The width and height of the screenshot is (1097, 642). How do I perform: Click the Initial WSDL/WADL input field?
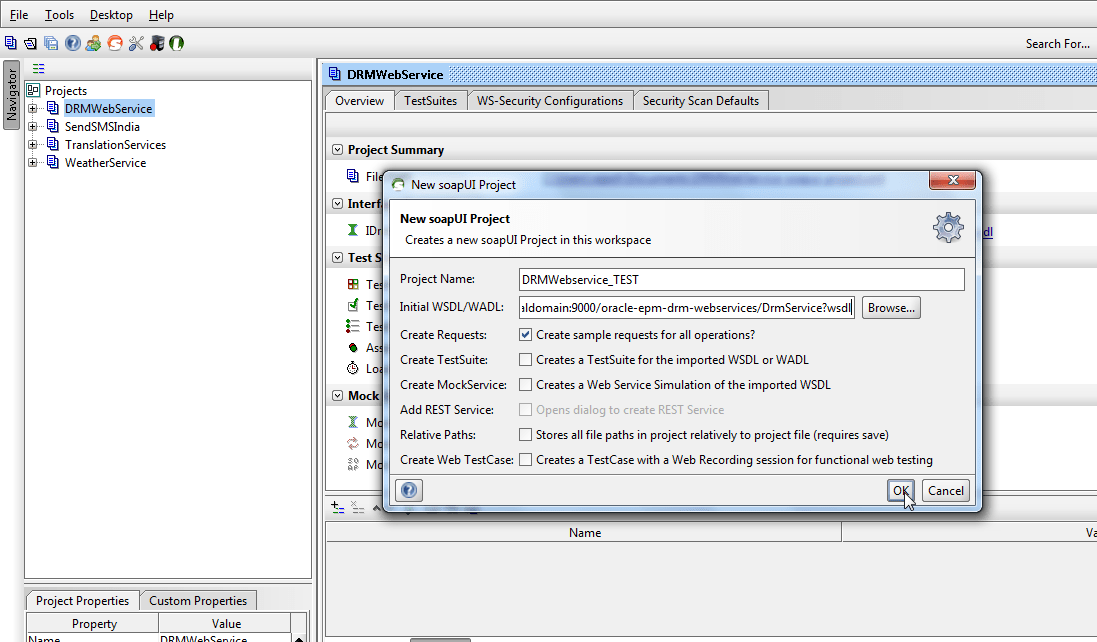click(x=687, y=308)
